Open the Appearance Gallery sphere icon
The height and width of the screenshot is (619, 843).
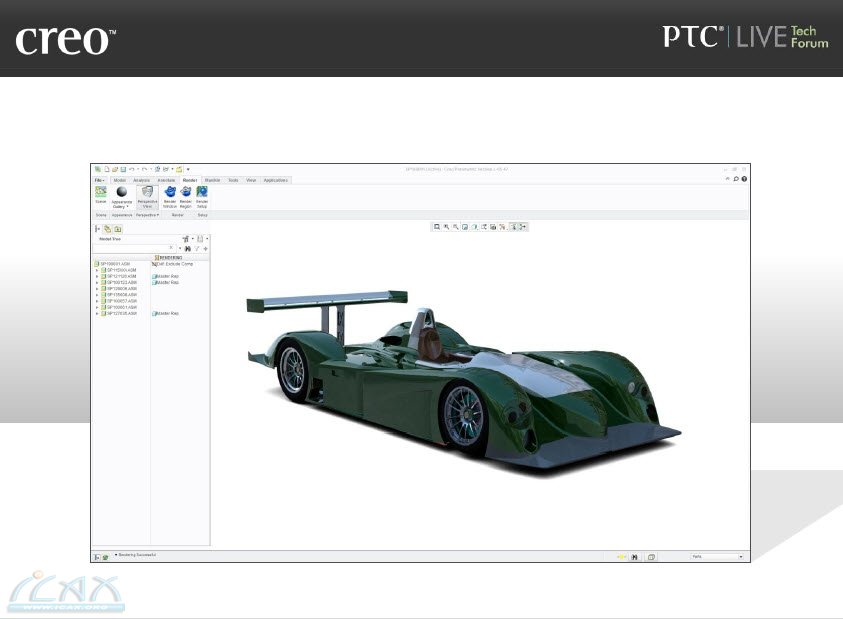[x=122, y=192]
